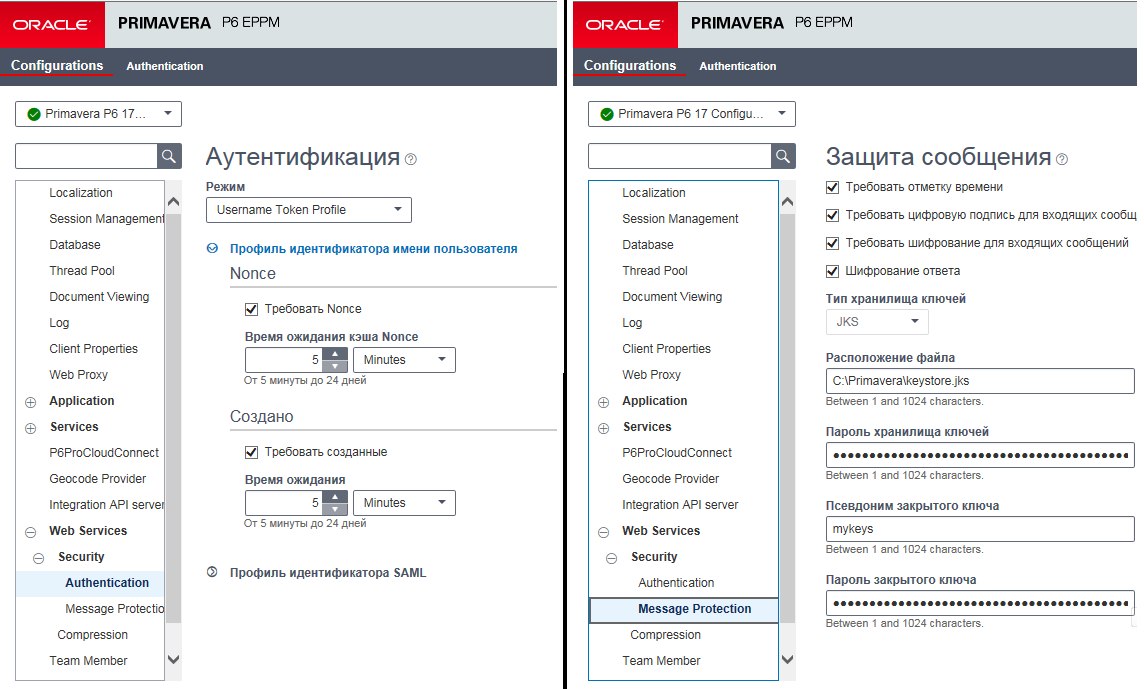Open Режим dropdown showing Username Token Profile
1144x689 pixels.
[x=309, y=209]
